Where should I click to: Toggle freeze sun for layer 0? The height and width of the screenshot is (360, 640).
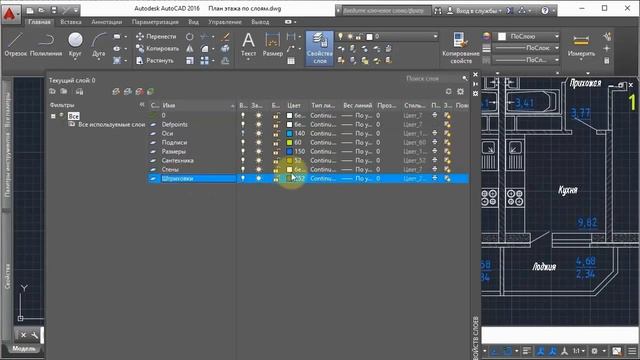[258, 116]
